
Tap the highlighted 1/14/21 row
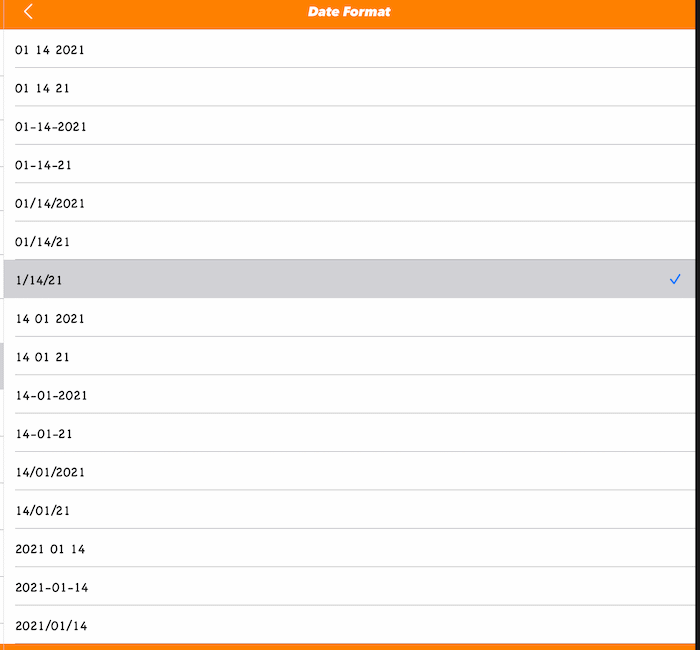tap(349, 279)
